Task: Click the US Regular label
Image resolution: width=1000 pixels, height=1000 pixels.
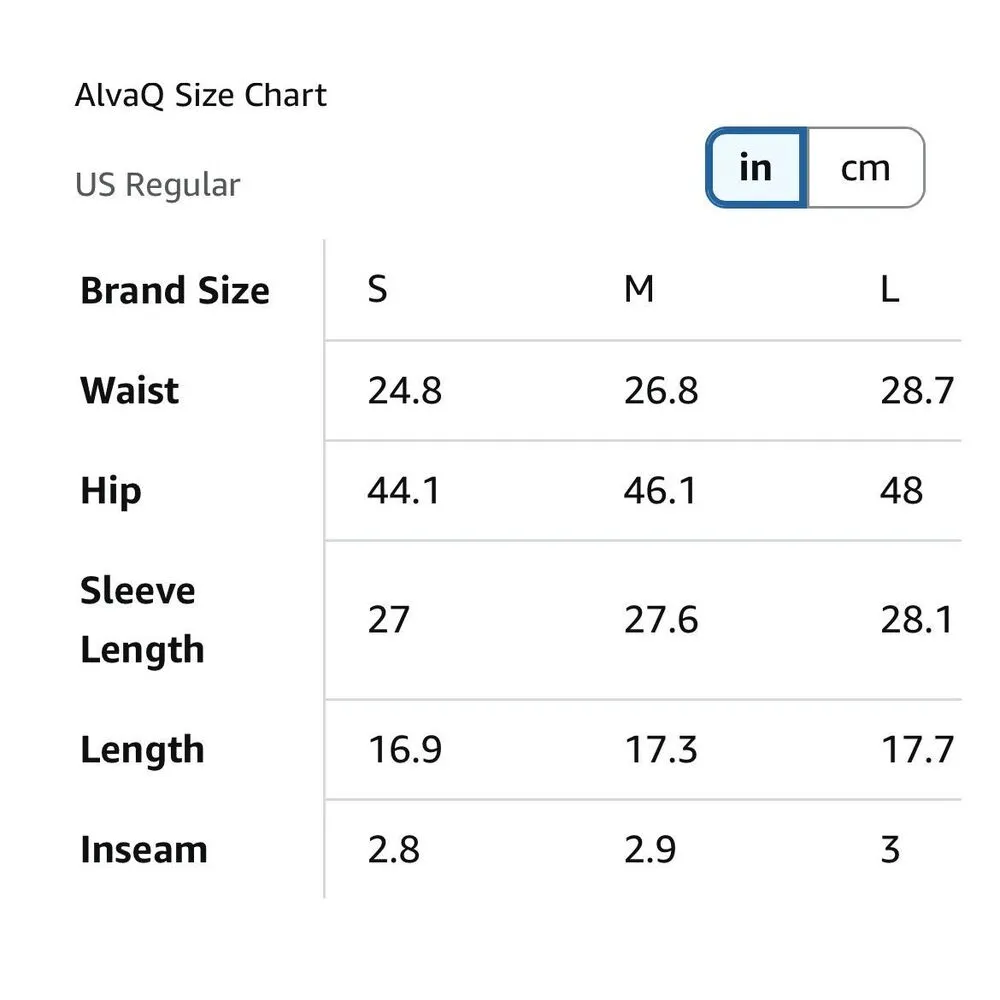Action: tap(158, 186)
